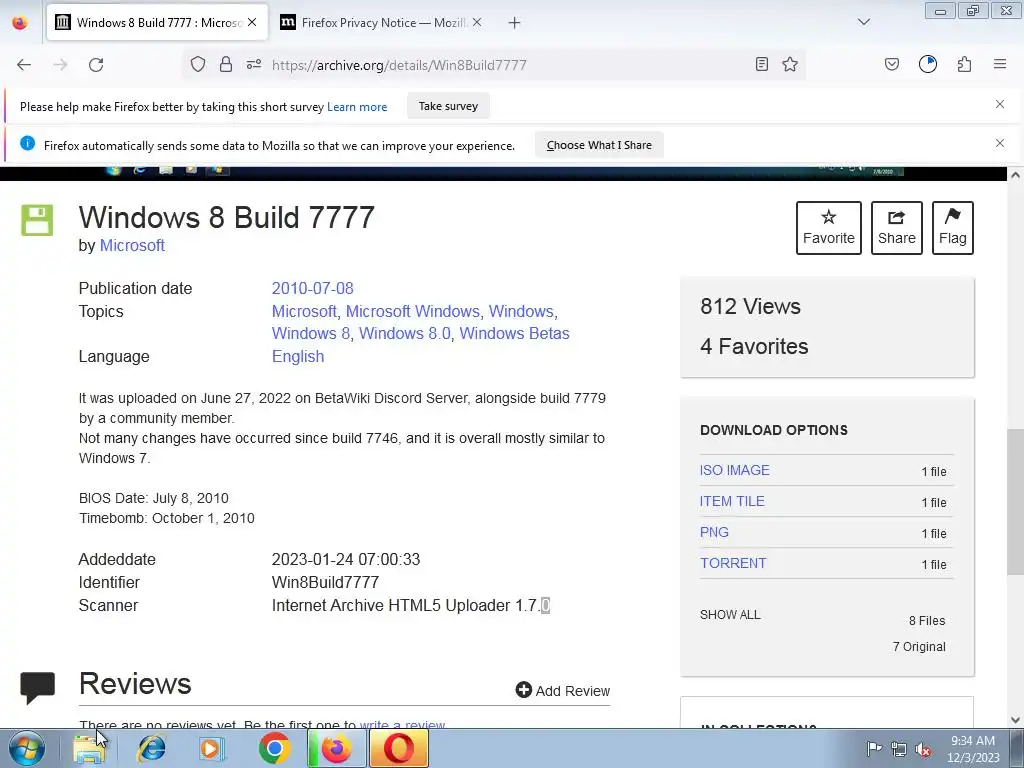Click the Identifier value Win8Build7777

click(x=325, y=583)
